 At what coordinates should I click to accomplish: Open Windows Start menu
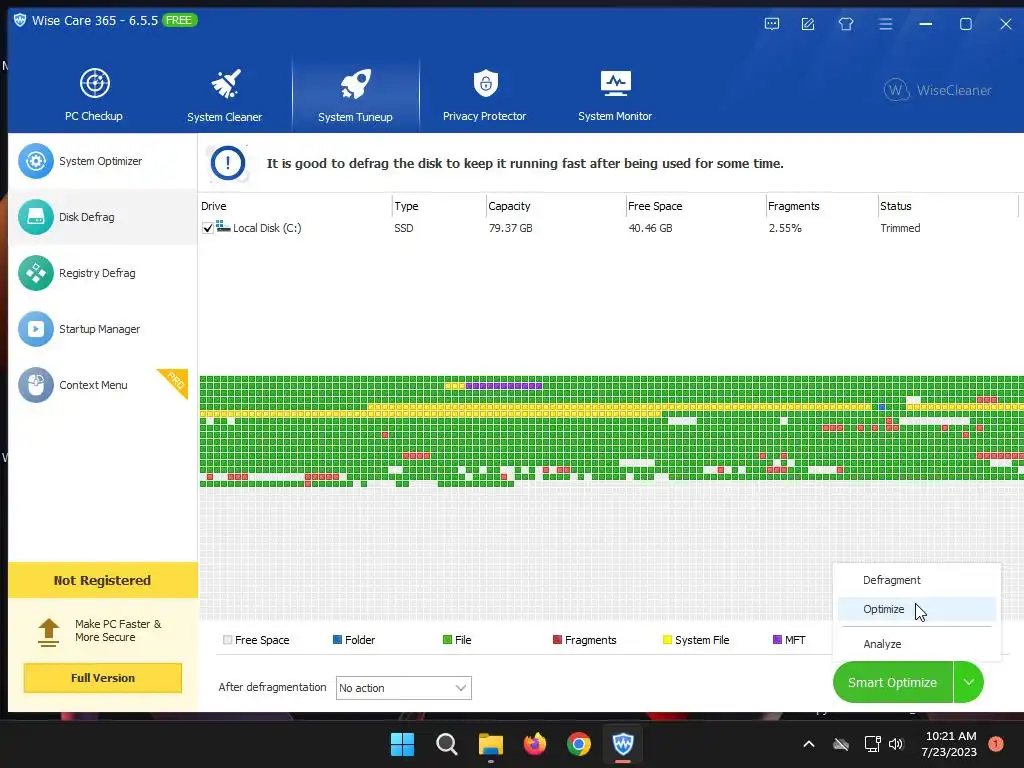402,744
